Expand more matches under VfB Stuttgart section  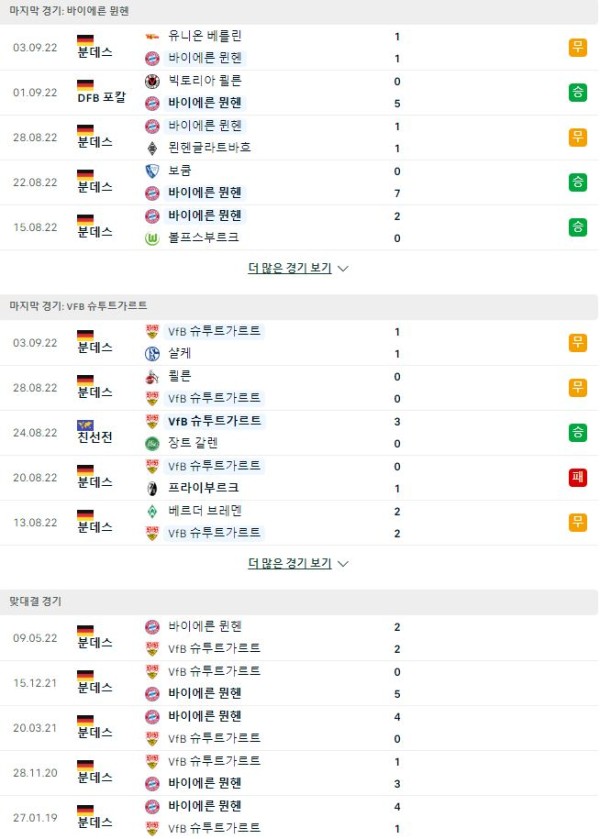coord(290,563)
